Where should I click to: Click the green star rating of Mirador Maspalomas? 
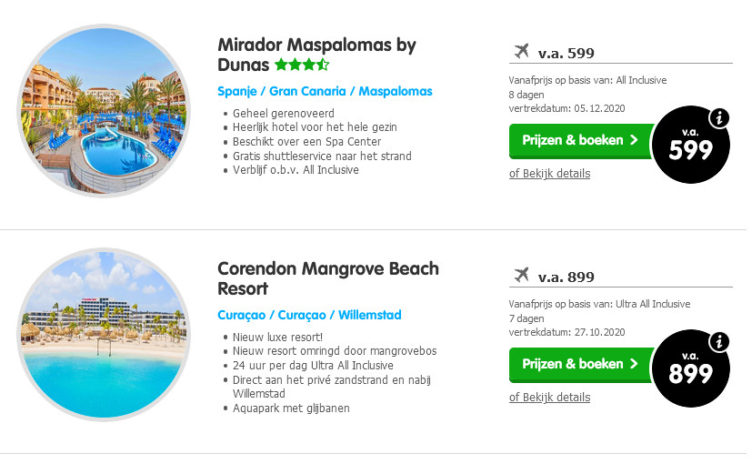[x=301, y=65]
